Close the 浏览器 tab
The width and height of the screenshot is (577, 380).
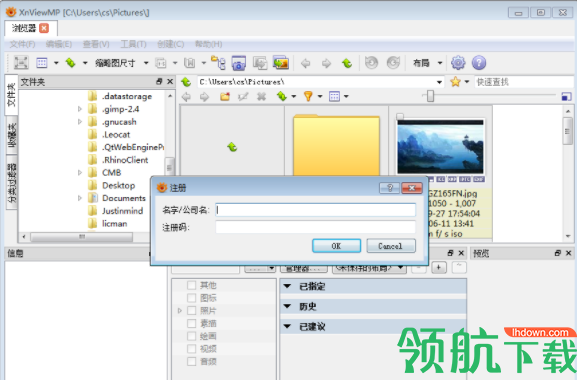(x=44, y=28)
